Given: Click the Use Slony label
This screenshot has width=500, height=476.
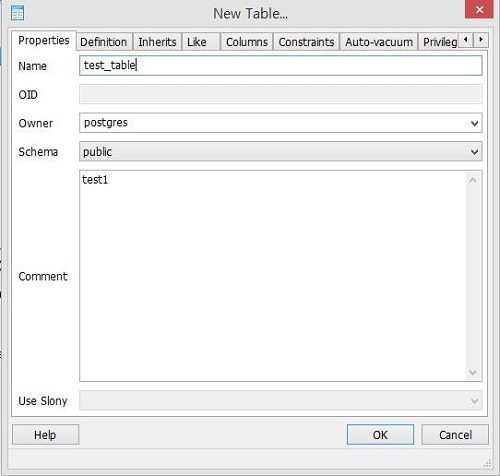Looking at the screenshot, I should coord(43,401).
